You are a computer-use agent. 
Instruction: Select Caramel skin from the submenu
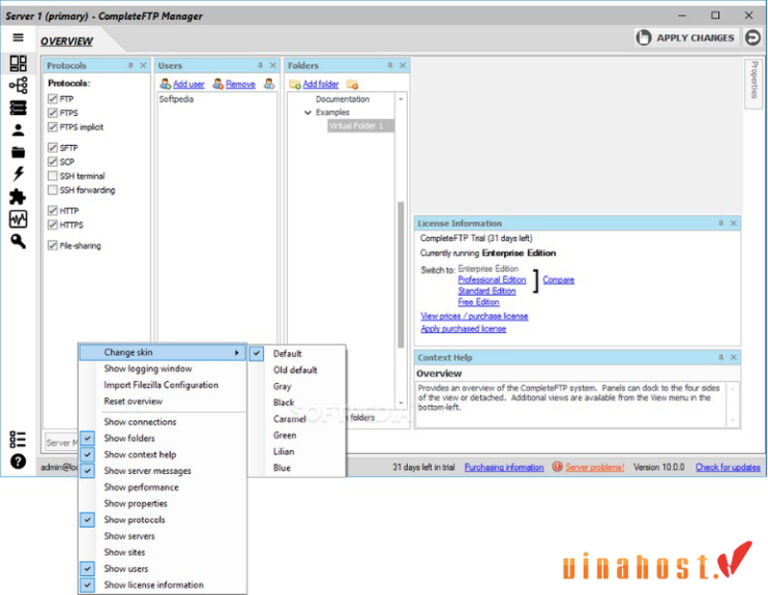[x=290, y=419]
